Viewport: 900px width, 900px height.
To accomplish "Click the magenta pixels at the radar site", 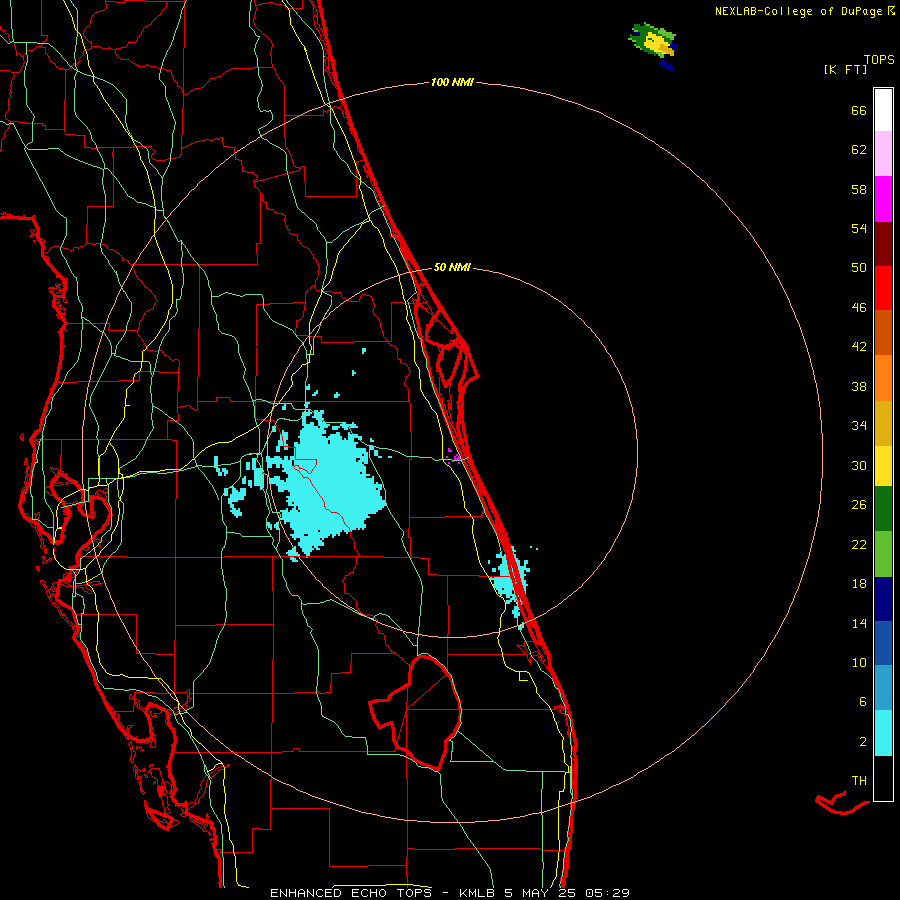I will click(x=454, y=456).
